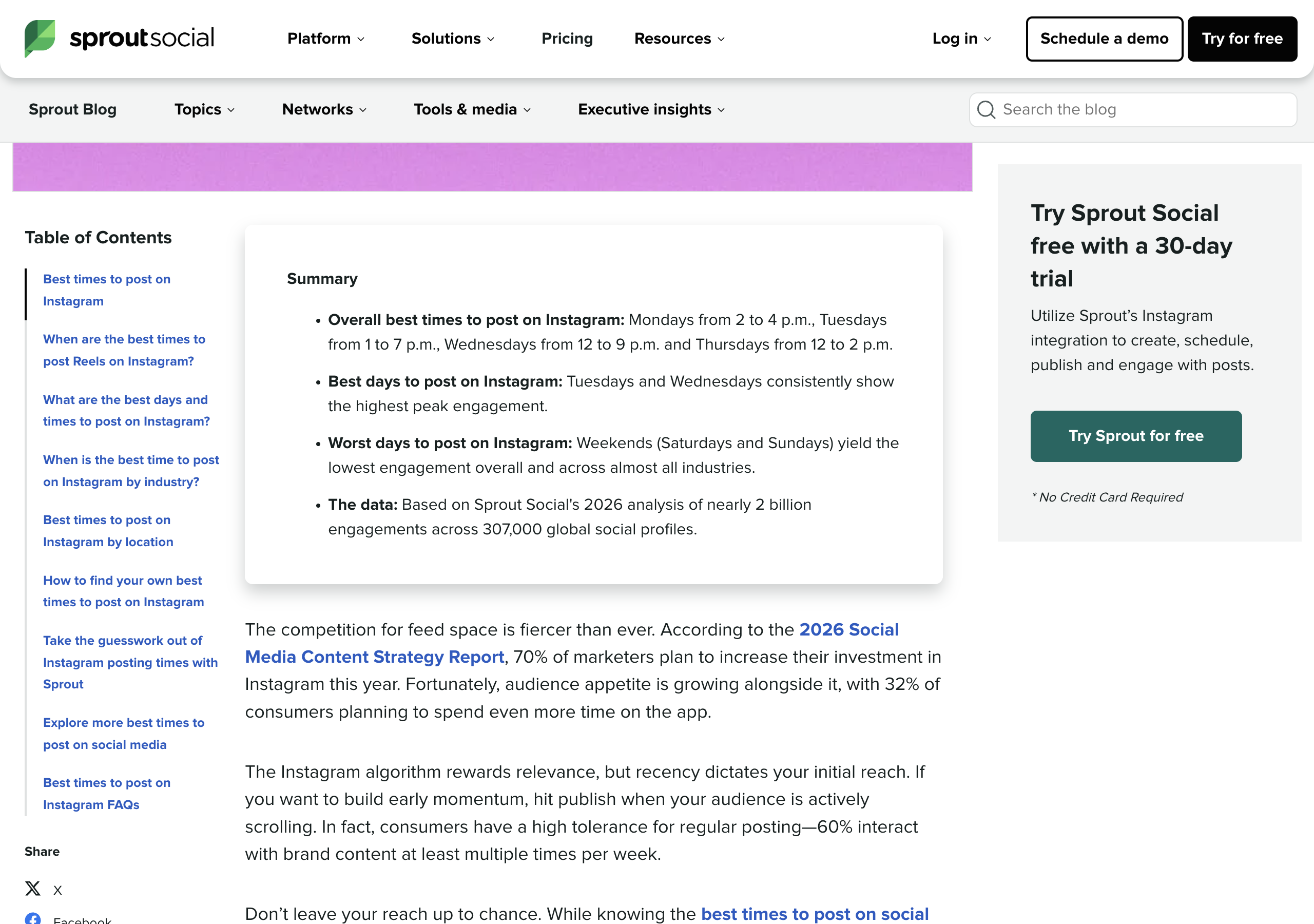This screenshot has width=1314, height=924.
Task: Jump to Take the guesswork out section
Action: click(x=130, y=662)
